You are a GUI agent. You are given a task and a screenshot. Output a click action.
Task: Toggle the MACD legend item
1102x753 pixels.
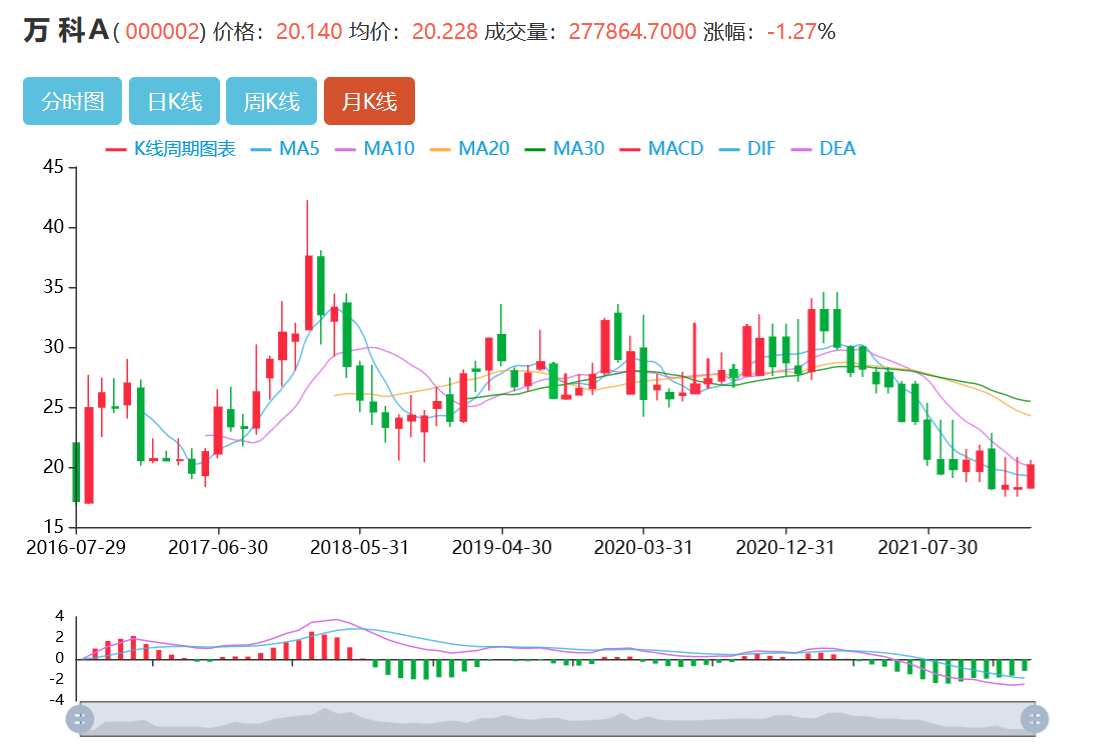(661, 149)
